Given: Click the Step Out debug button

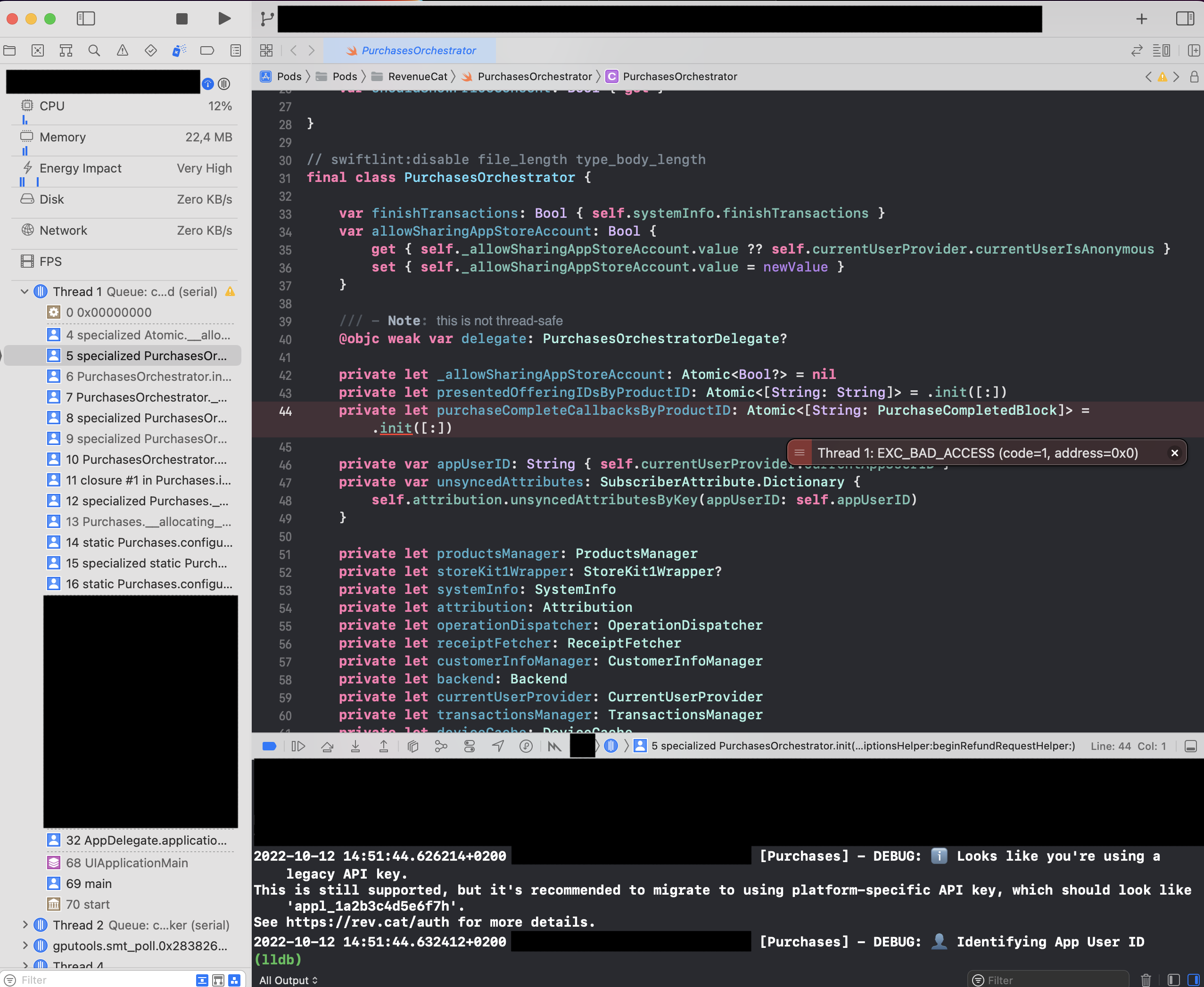Looking at the screenshot, I should click(384, 746).
